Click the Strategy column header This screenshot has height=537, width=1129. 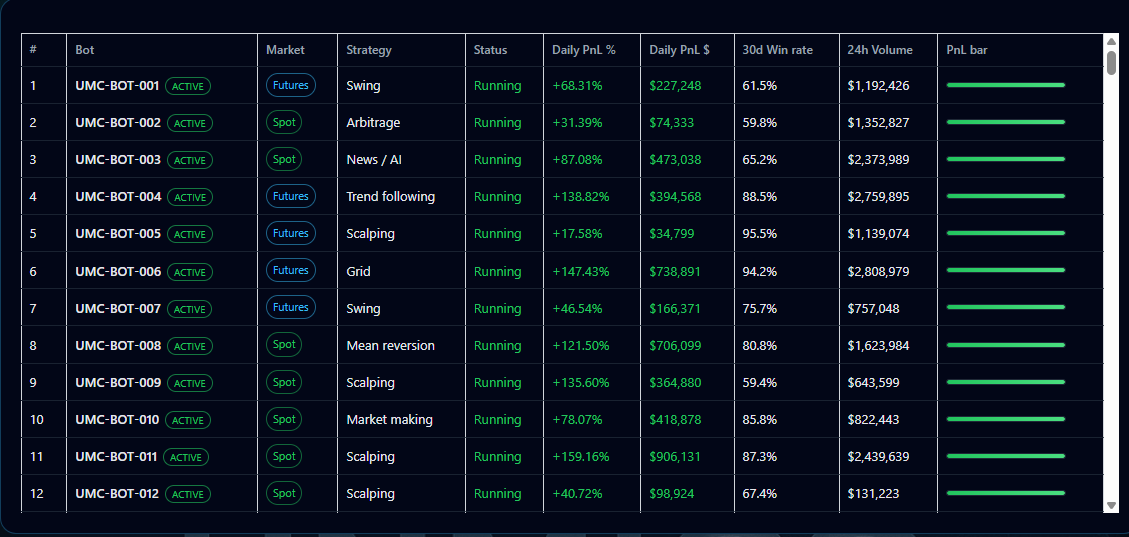pyautogui.click(x=369, y=50)
